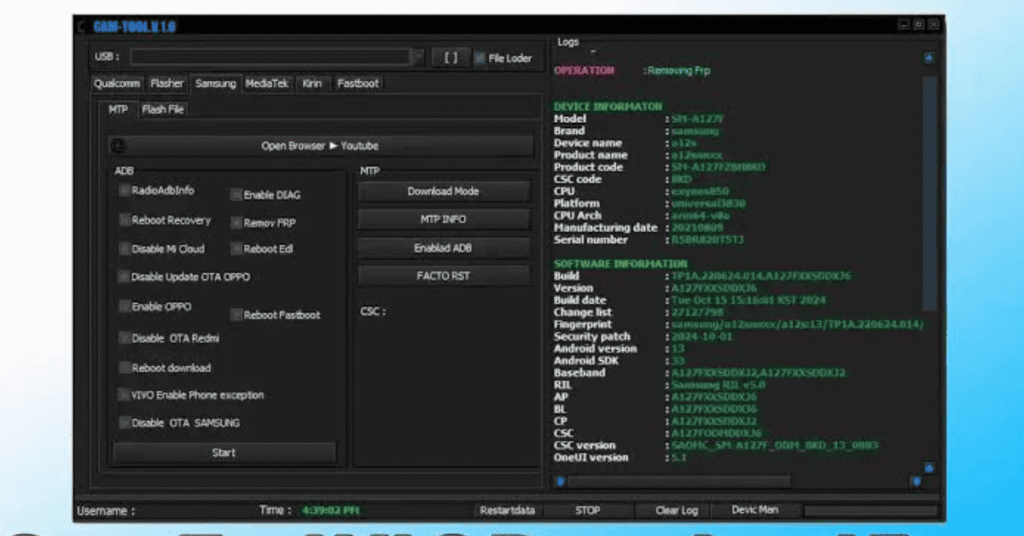The width and height of the screenshot is (1024, 536).
Task: Open Devic Man button
Action: pyautogui.click(x=755, y=510)
